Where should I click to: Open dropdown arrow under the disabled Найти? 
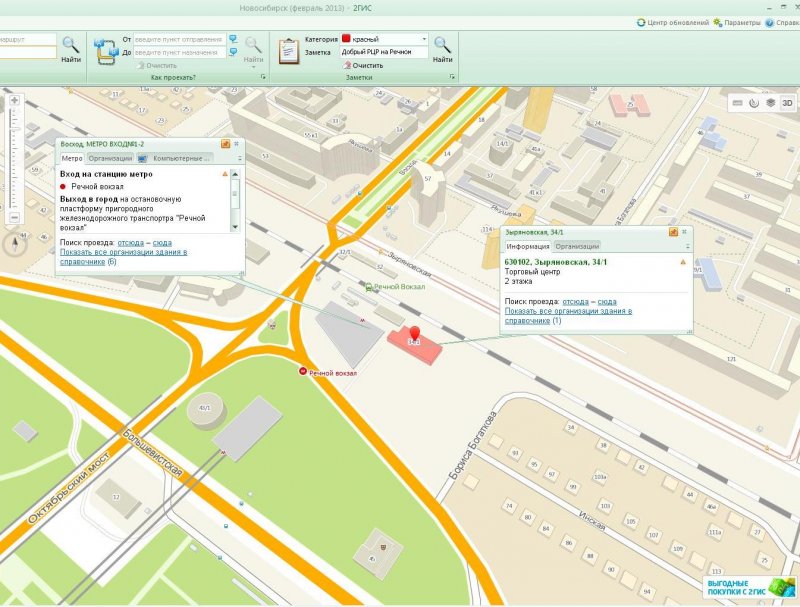point(254,67)
